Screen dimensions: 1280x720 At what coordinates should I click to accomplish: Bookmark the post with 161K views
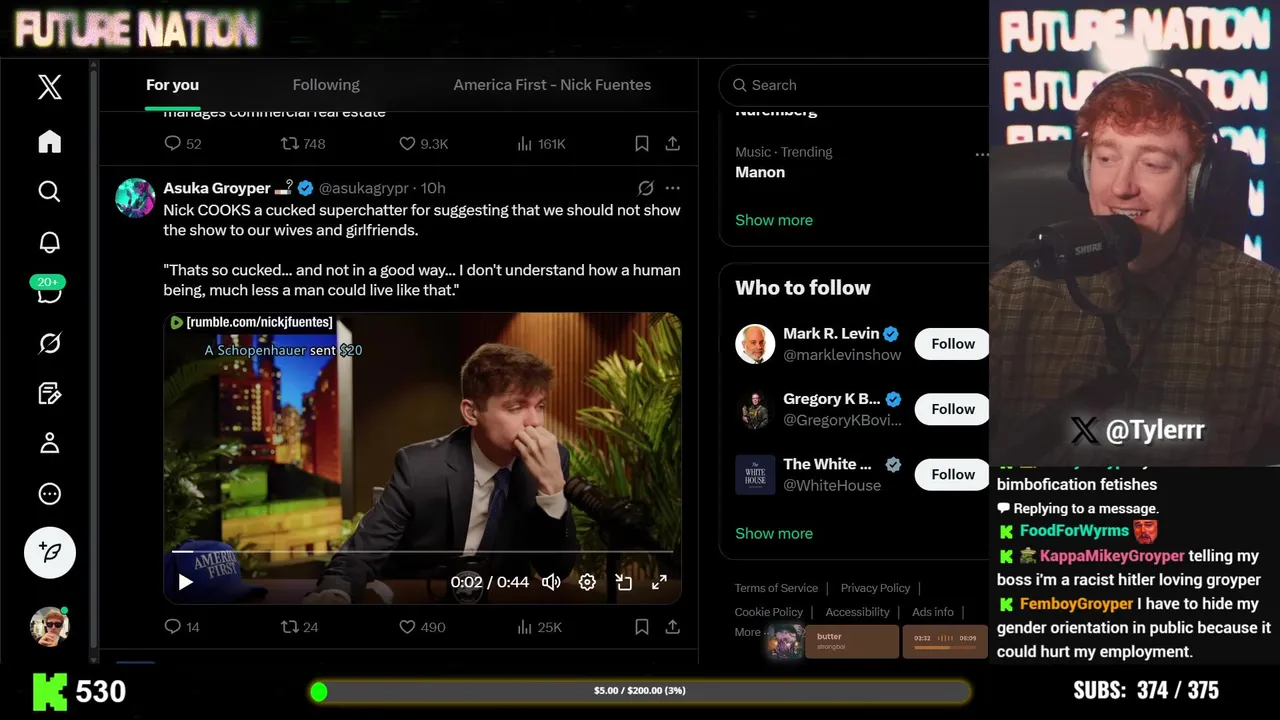point(642,144)
